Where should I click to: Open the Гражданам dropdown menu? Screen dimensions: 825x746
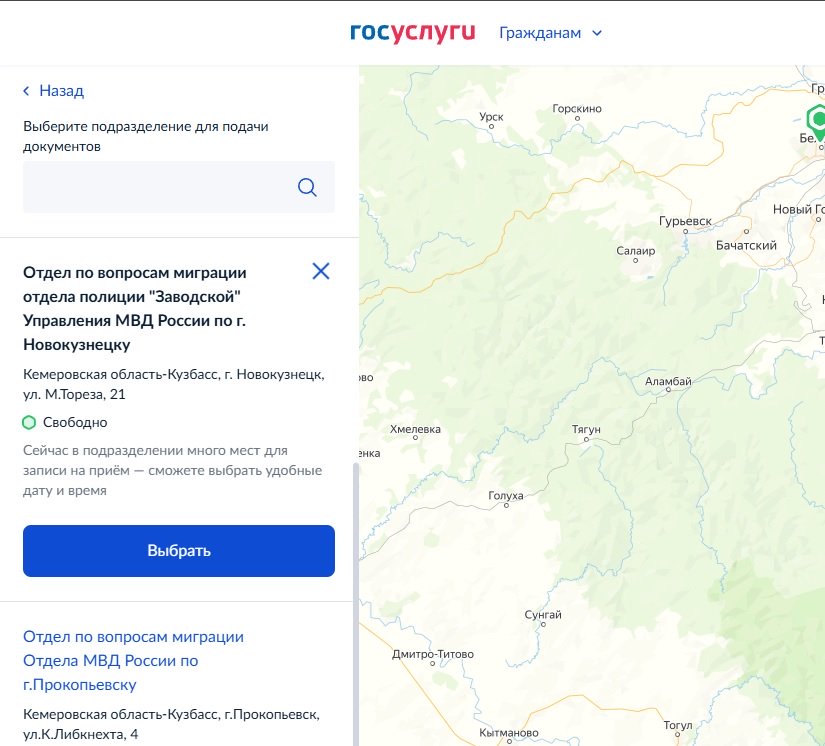coord(550,33)
